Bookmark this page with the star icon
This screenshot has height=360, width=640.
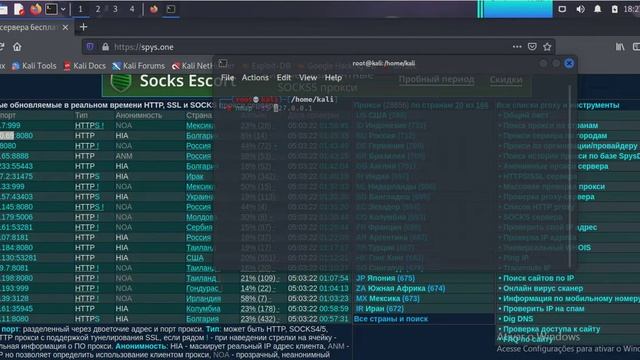[547, 47]
